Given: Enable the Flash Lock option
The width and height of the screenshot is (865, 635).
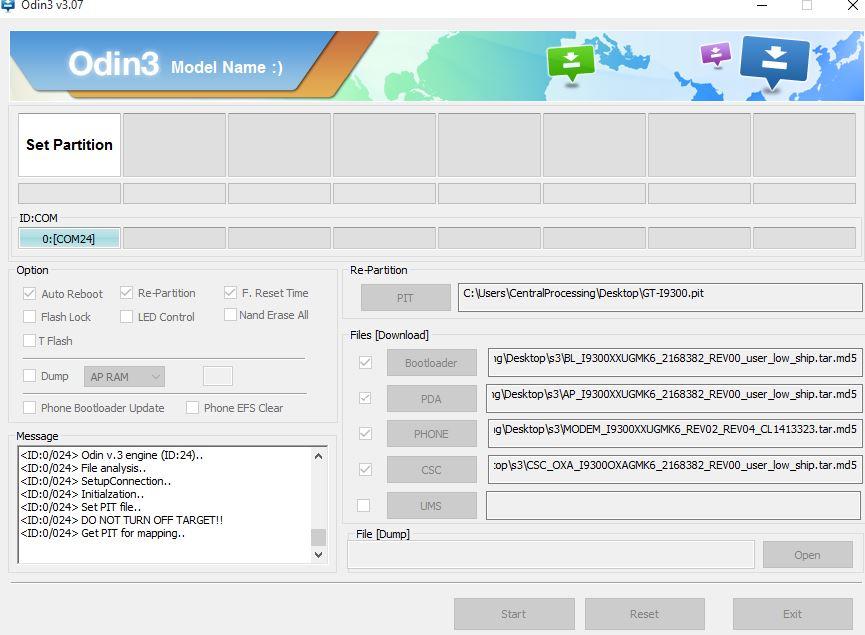Looking at the screenshot, I should pyautogui.click(x=29, y=317).
